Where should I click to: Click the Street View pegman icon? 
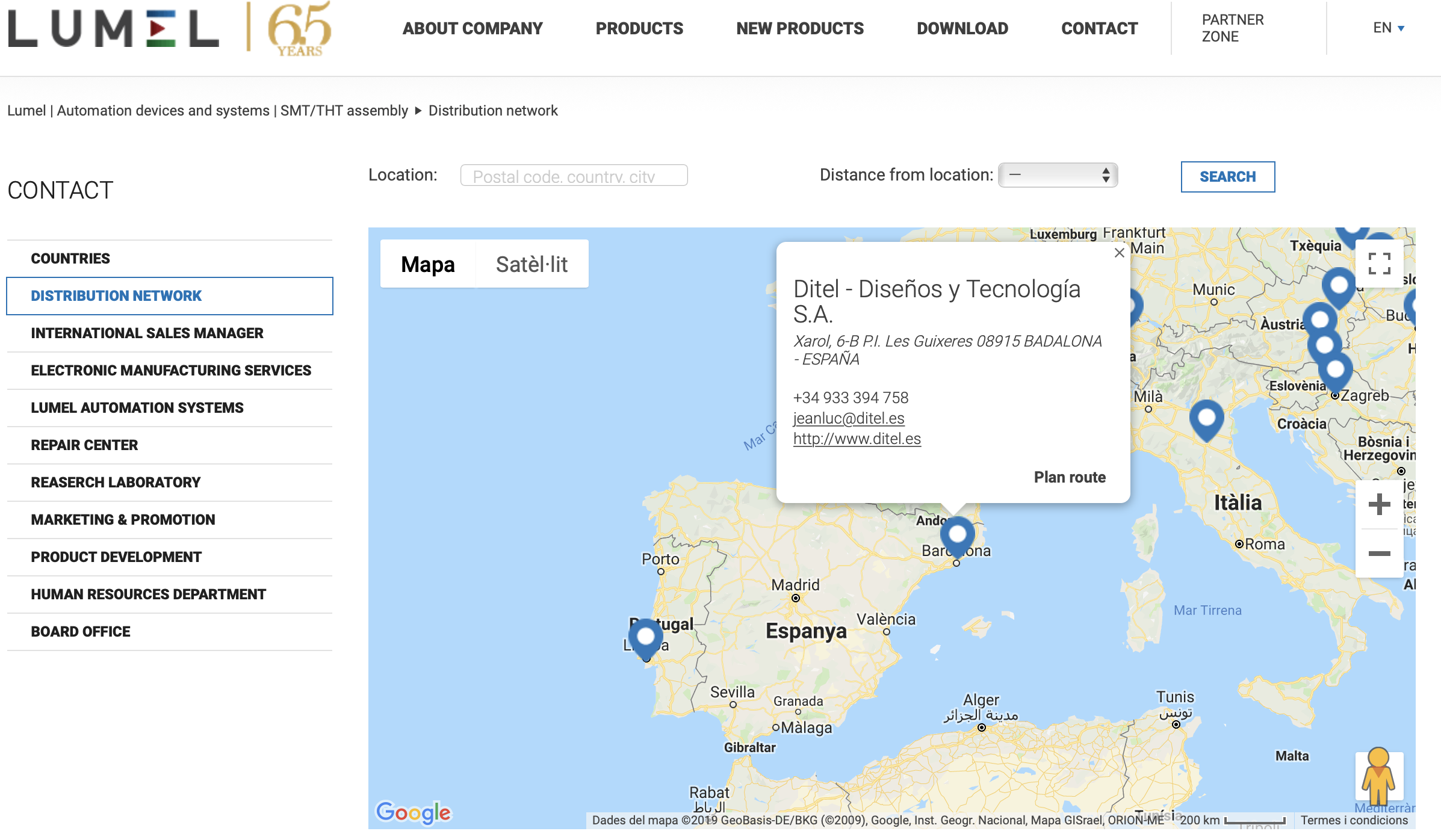tap(1378, 776)
